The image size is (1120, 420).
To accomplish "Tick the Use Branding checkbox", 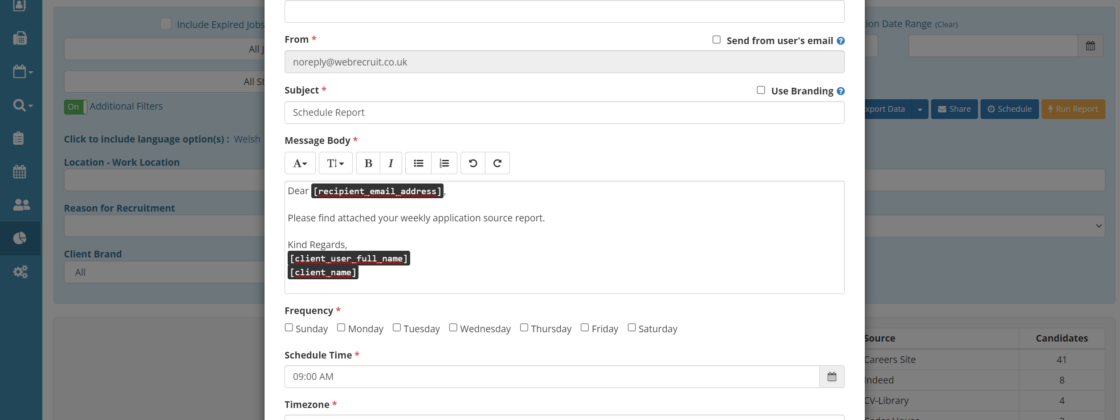I will (761, 90).
